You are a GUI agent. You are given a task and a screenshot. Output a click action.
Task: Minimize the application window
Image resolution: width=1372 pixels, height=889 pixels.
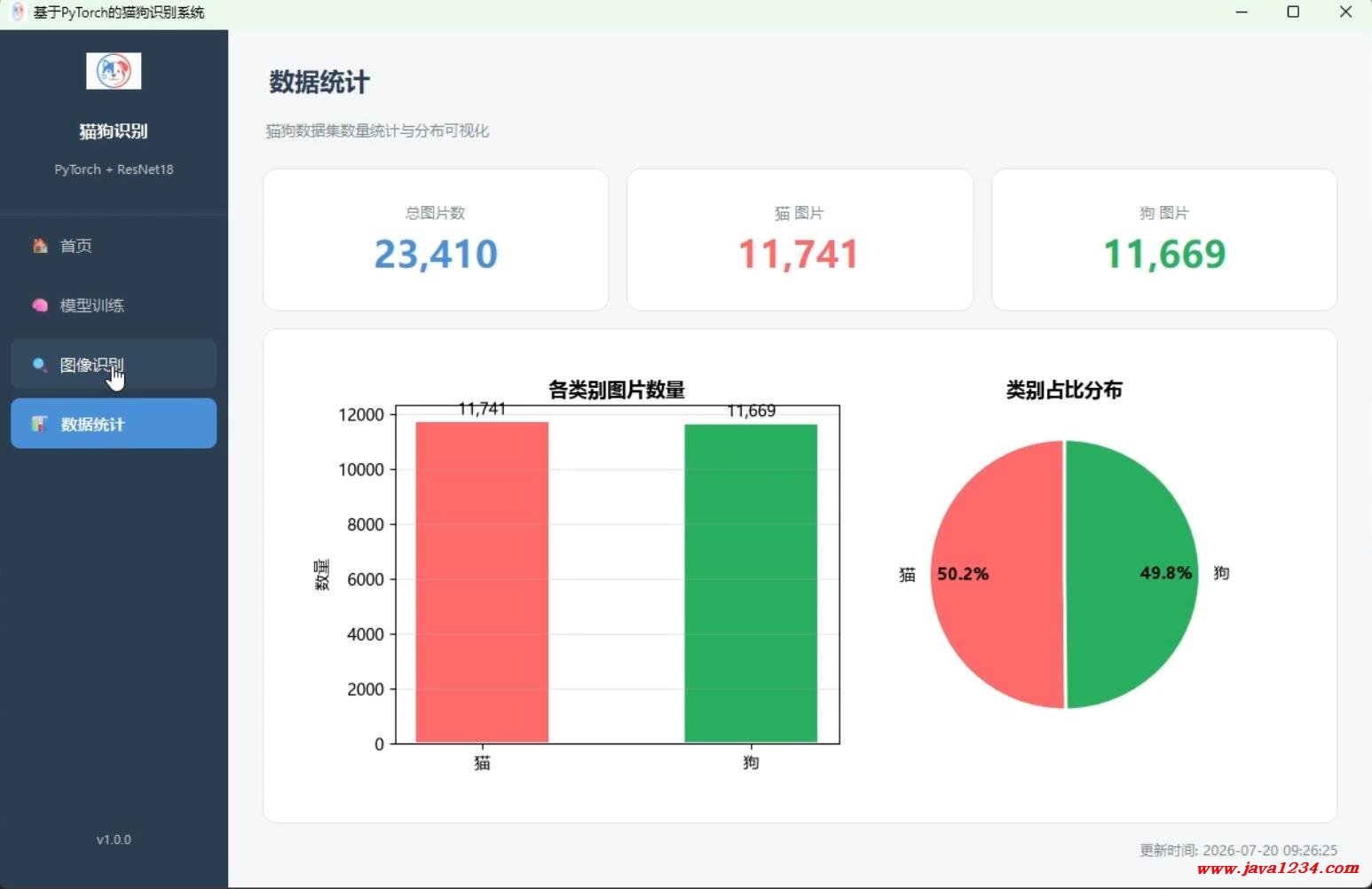[1242, 12]
